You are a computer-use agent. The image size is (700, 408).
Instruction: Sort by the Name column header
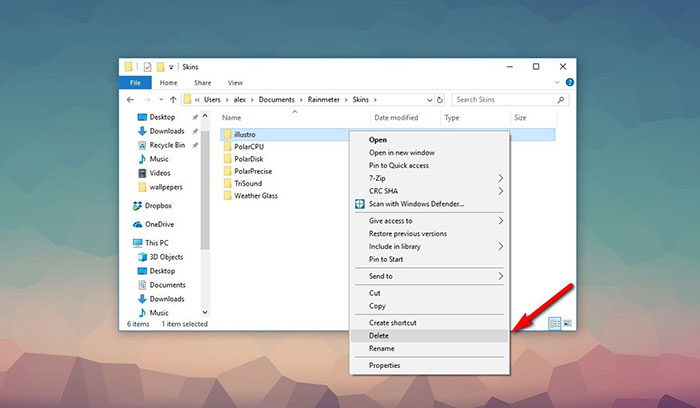tap(231, 118)
